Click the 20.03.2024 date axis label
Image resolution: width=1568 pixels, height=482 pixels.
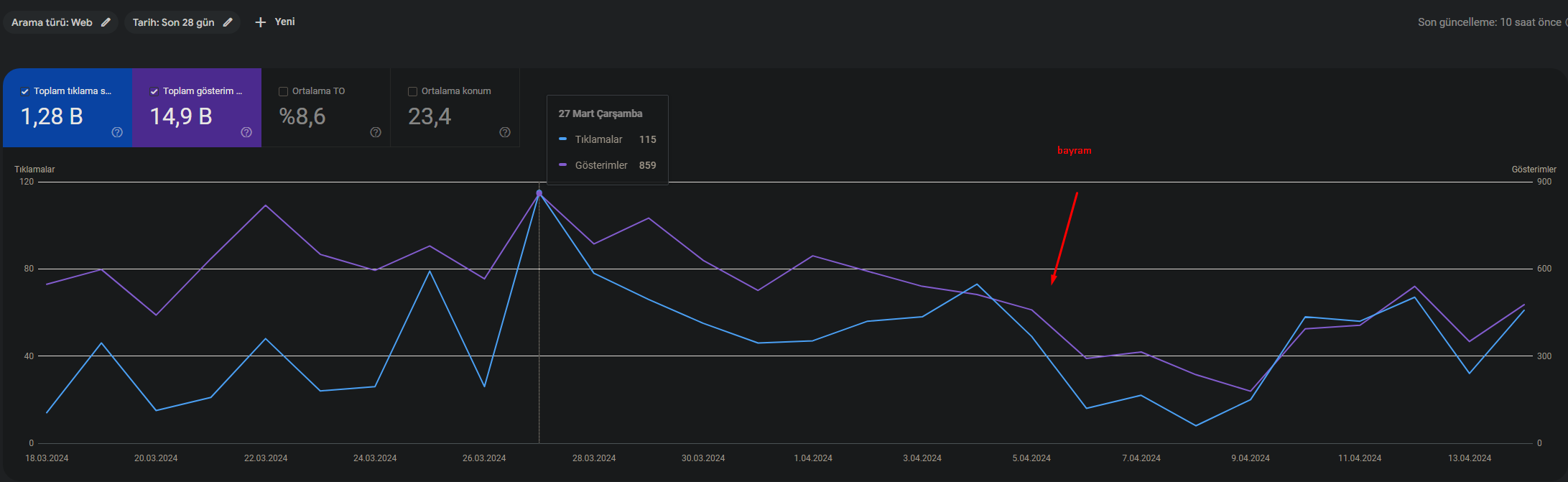(x=156, y=458)
